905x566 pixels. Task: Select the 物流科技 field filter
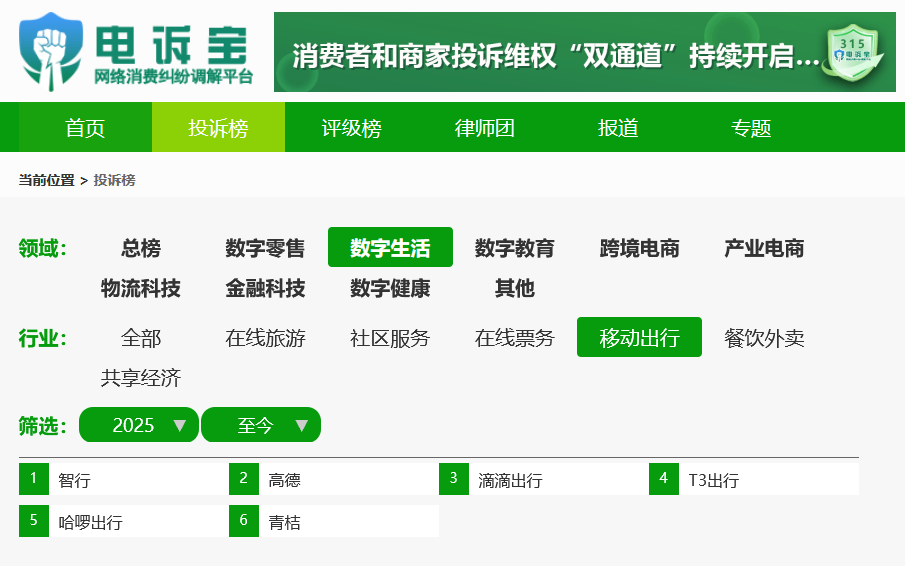(x=141, y=288)
